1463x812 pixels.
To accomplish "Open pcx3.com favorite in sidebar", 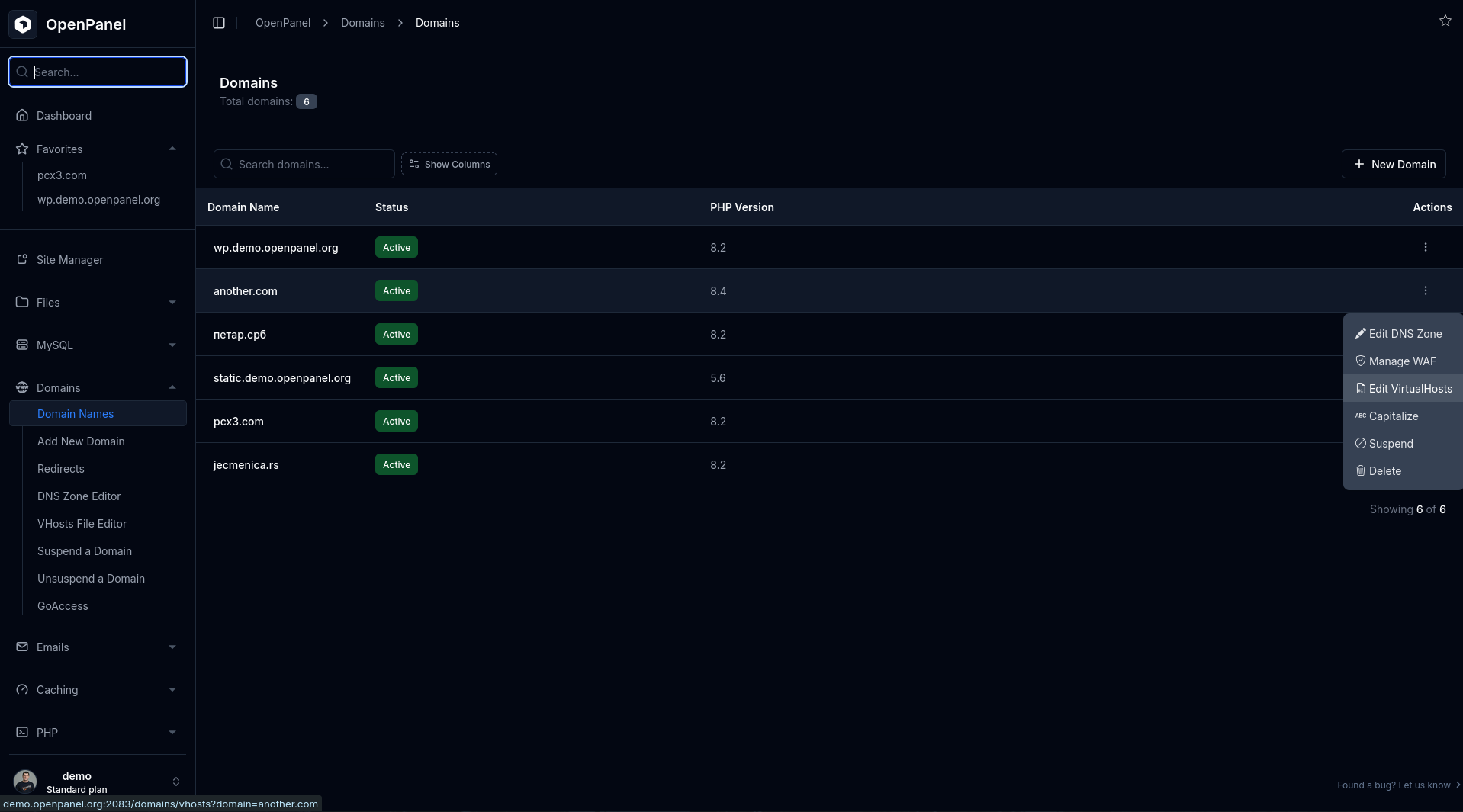I will click(x=62, y=175).
